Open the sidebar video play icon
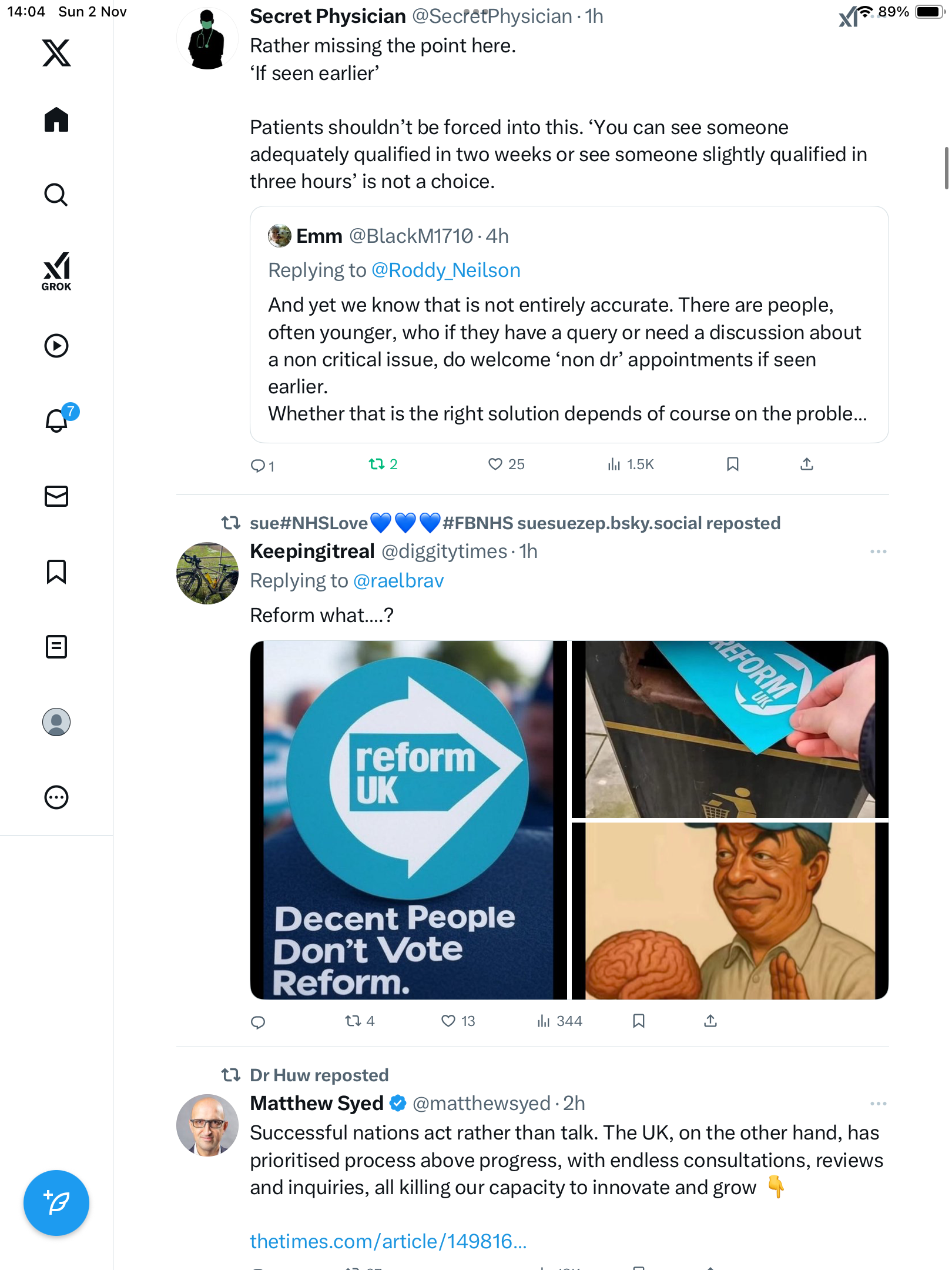 tap(56, 346)
